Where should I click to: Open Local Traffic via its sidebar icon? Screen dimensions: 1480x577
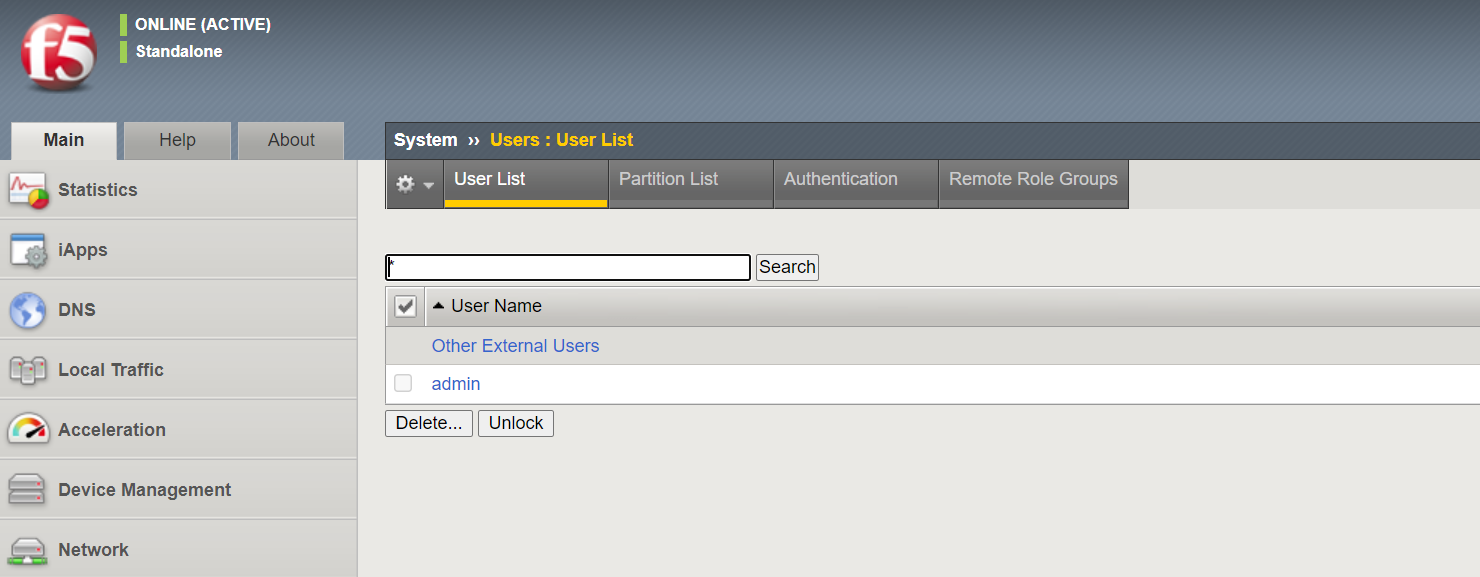pyautogui.click(x=27, y=369)
